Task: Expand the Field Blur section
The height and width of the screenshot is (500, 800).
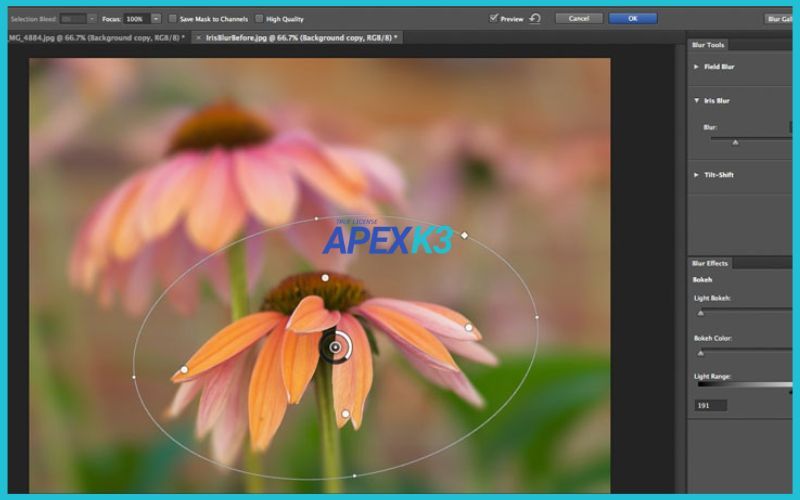Action: click(696, 67)
